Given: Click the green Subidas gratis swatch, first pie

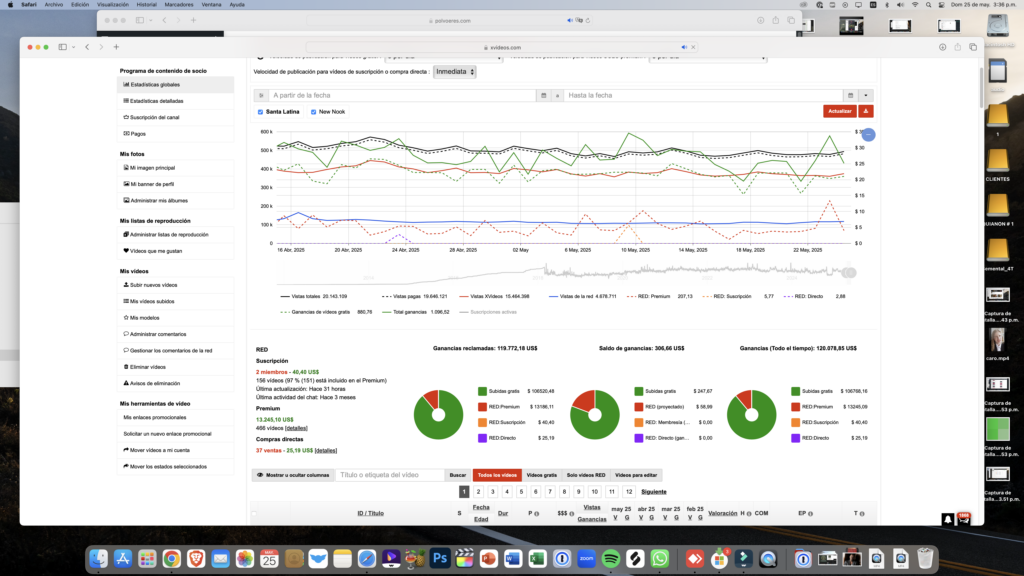Looking at the screenshot, I should tap(482, 391).
